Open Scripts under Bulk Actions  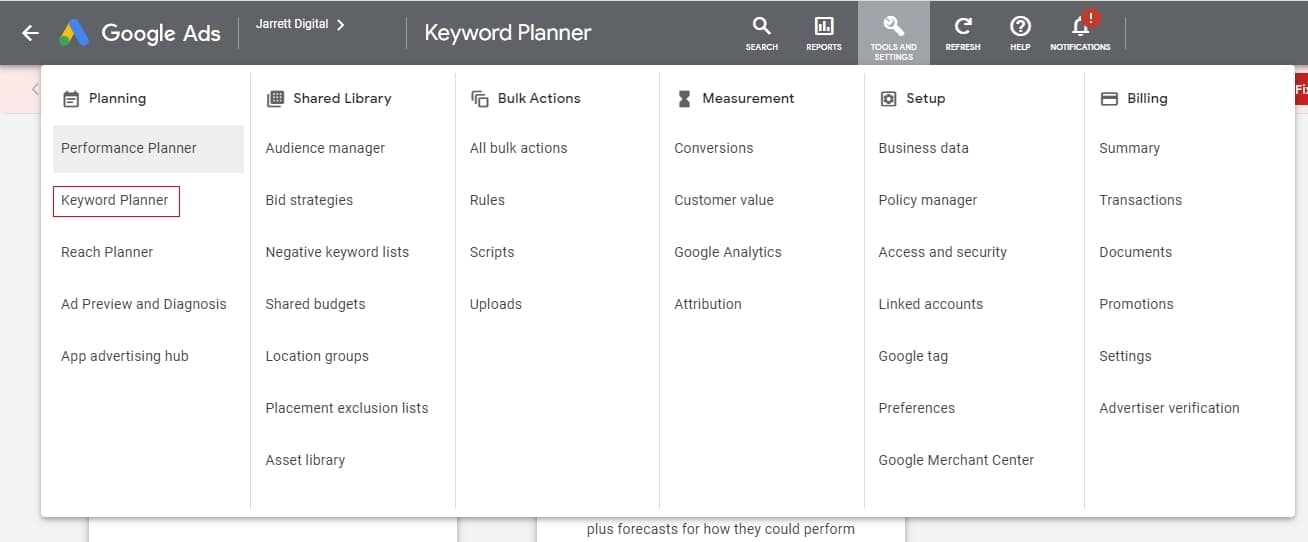pyautogui.click(x=492, y=252)
